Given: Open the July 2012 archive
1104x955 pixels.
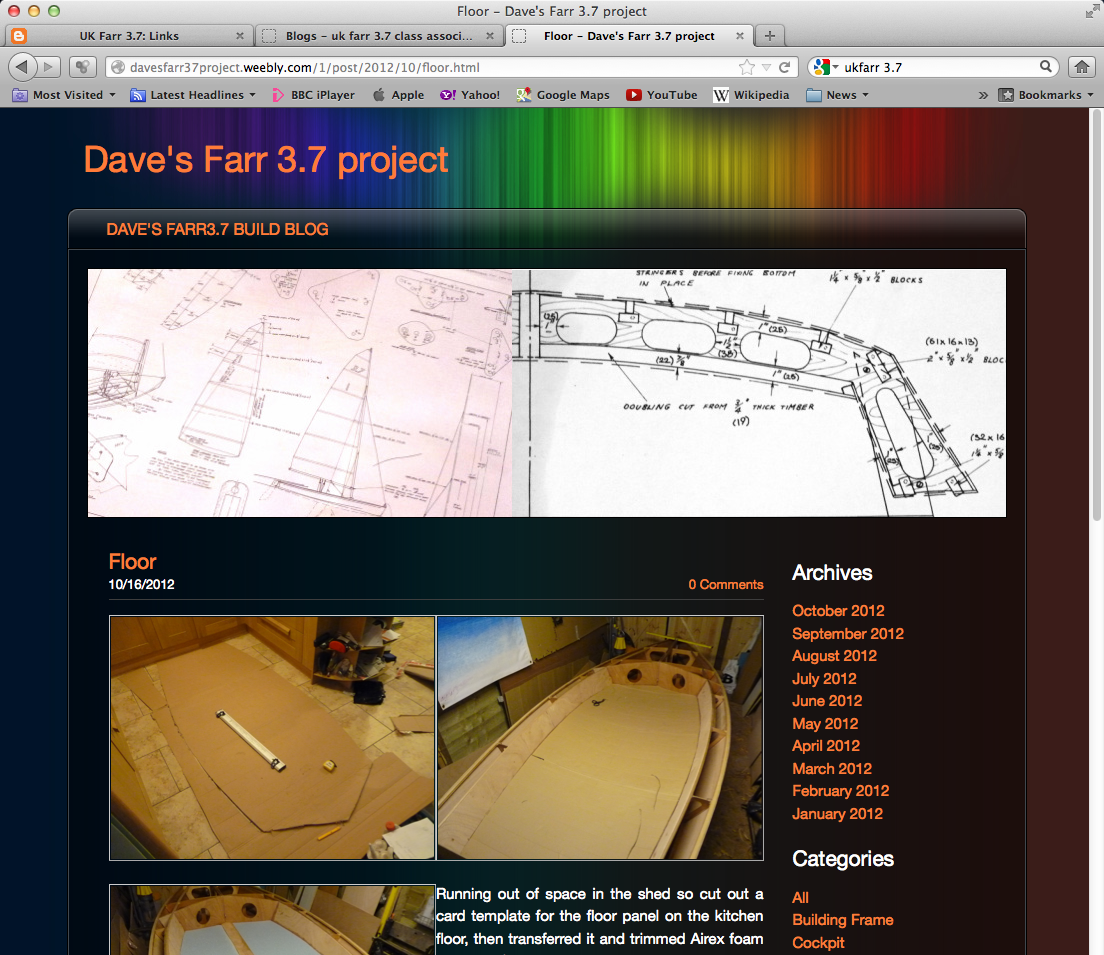Looking at the screenshot, I should tap(824, 678).
